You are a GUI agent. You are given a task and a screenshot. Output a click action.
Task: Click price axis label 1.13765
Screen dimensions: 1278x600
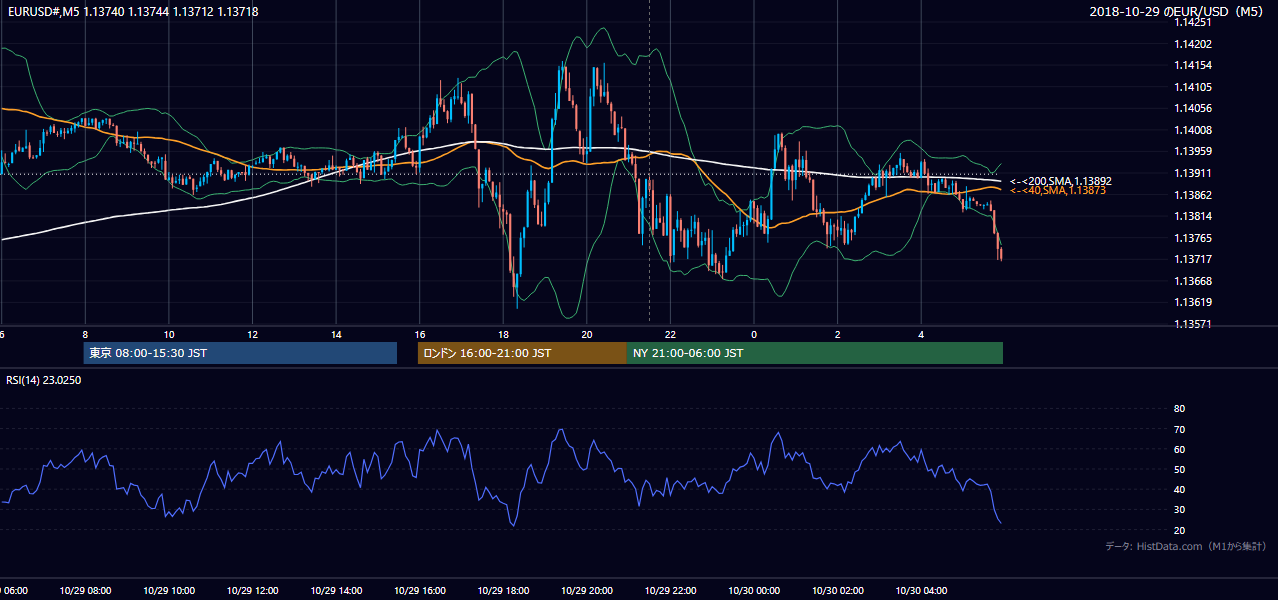[x=1192, y=238]
